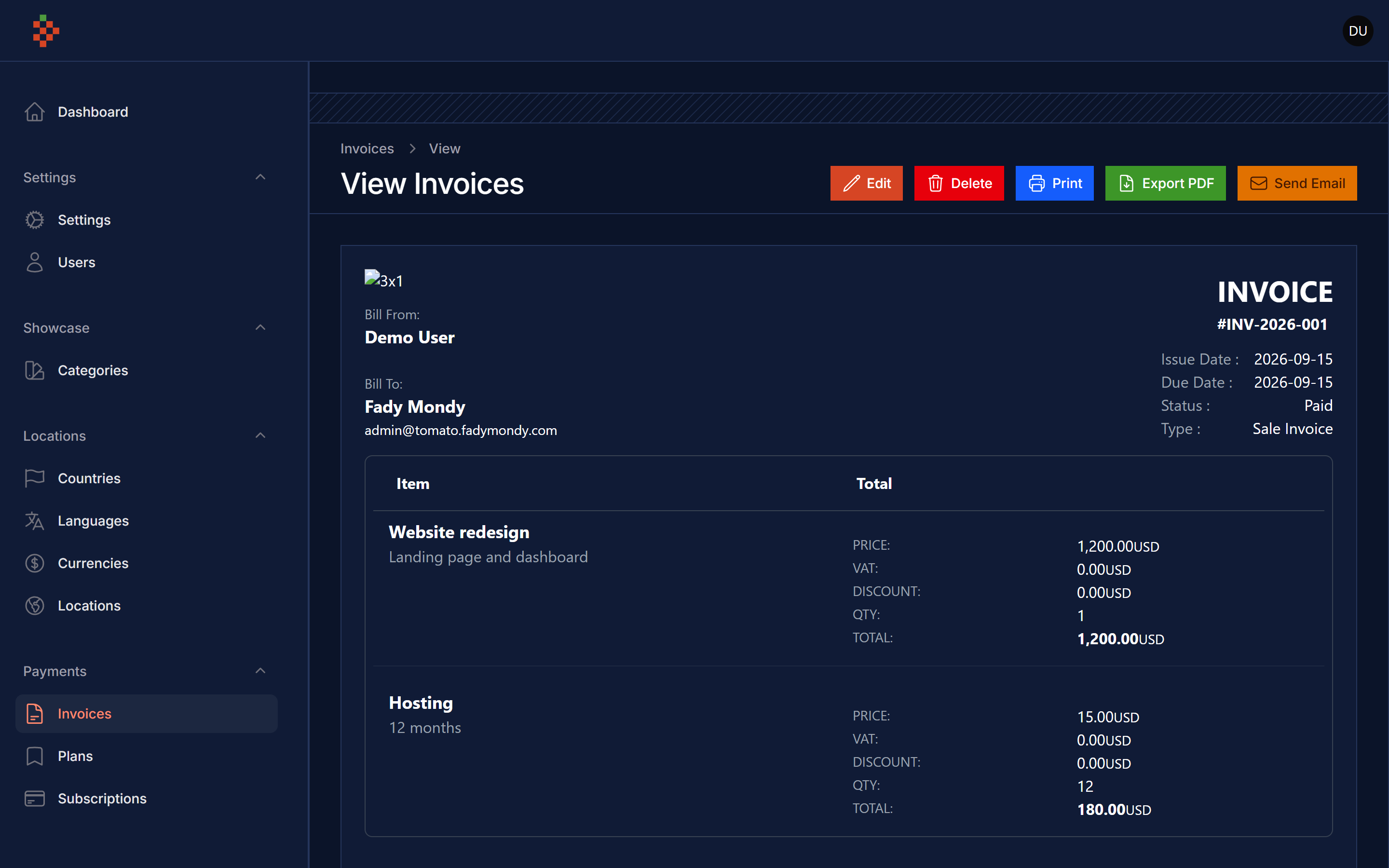Screen dimensions: 1389x868
Task: Collapse the Locations sidebar group
Action: 260,436
